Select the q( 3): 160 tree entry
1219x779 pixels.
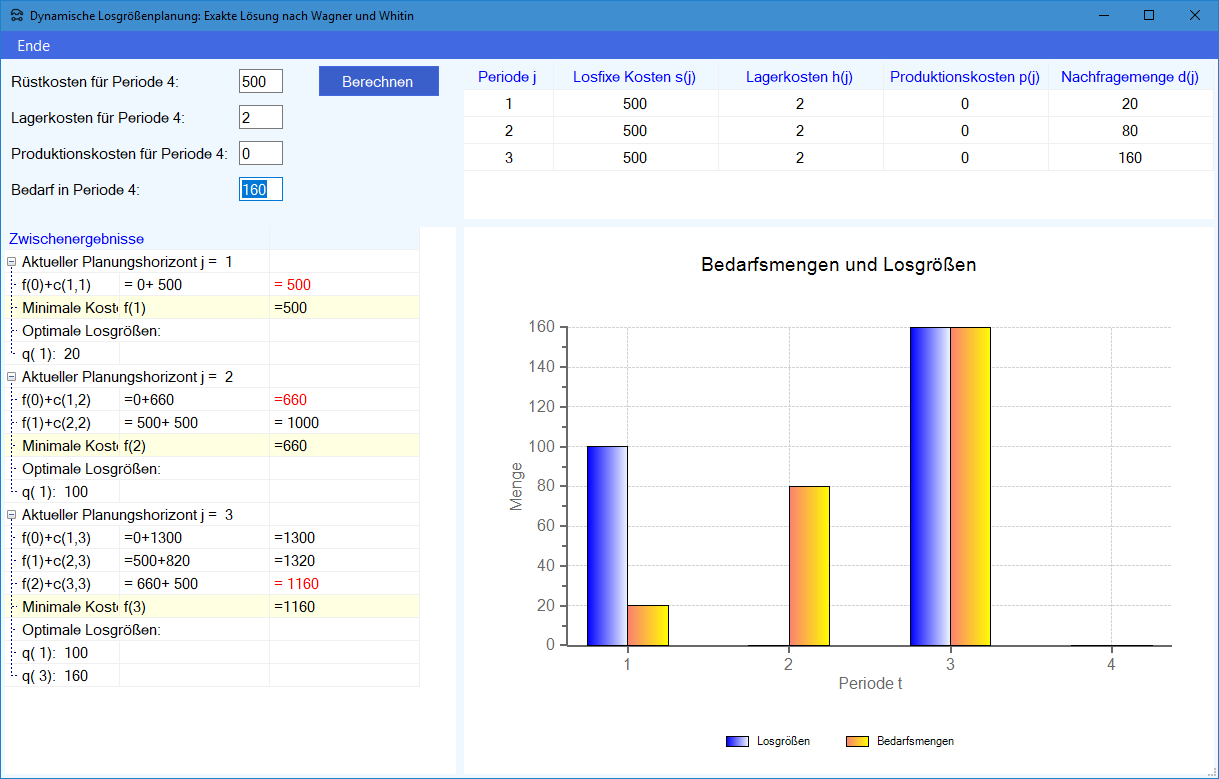[55, 676]
